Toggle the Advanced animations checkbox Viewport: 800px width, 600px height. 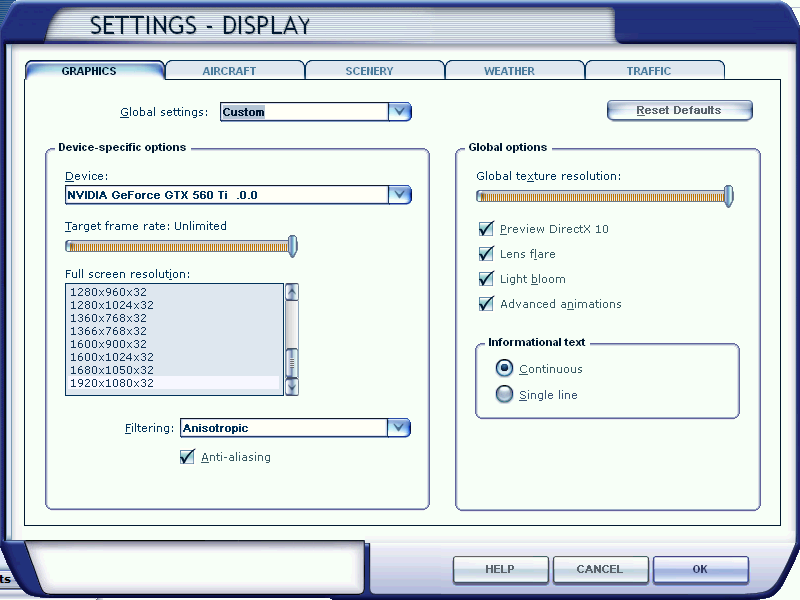click(x=486, y=304)
